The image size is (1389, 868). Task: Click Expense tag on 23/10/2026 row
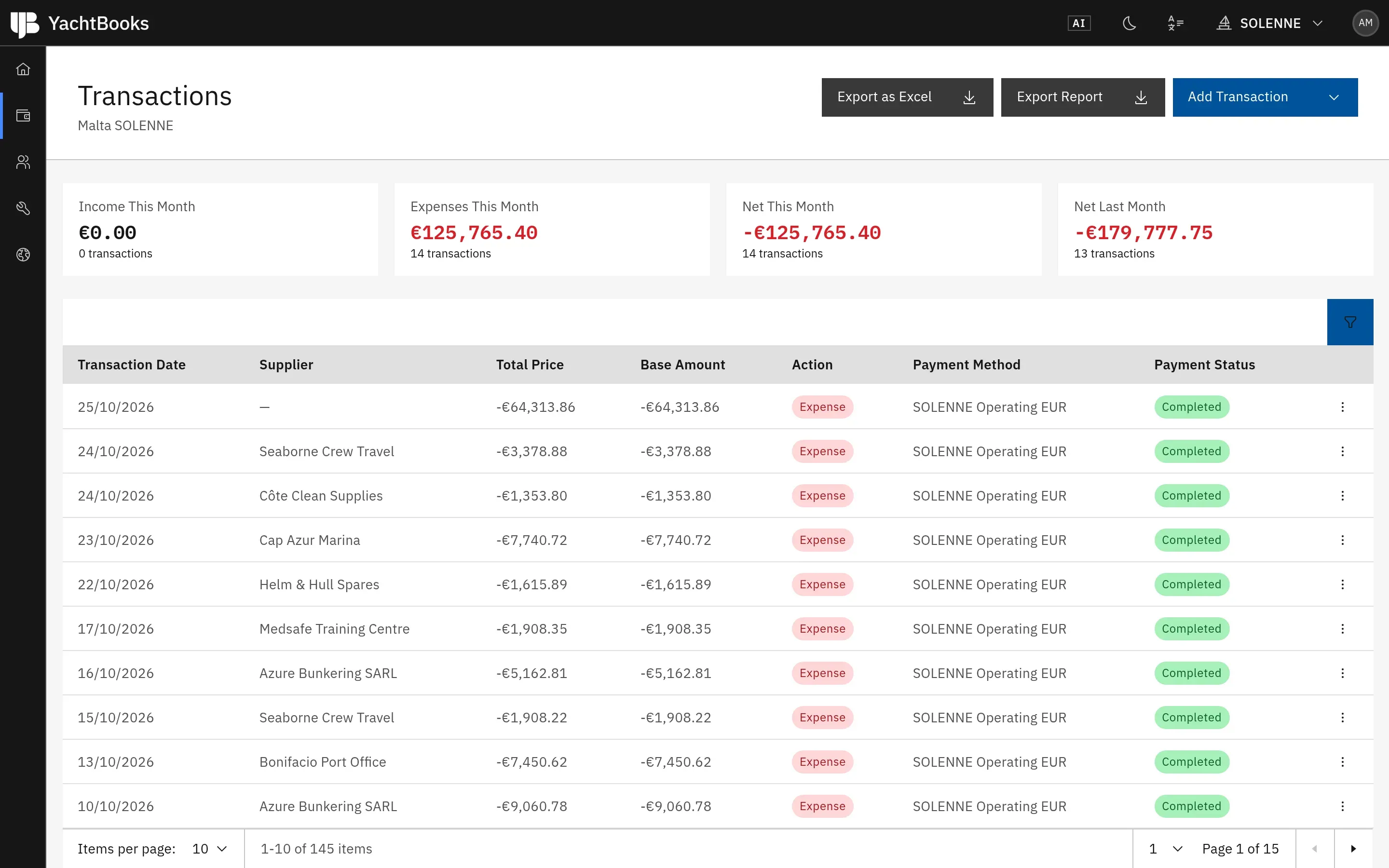coord(822,540)
